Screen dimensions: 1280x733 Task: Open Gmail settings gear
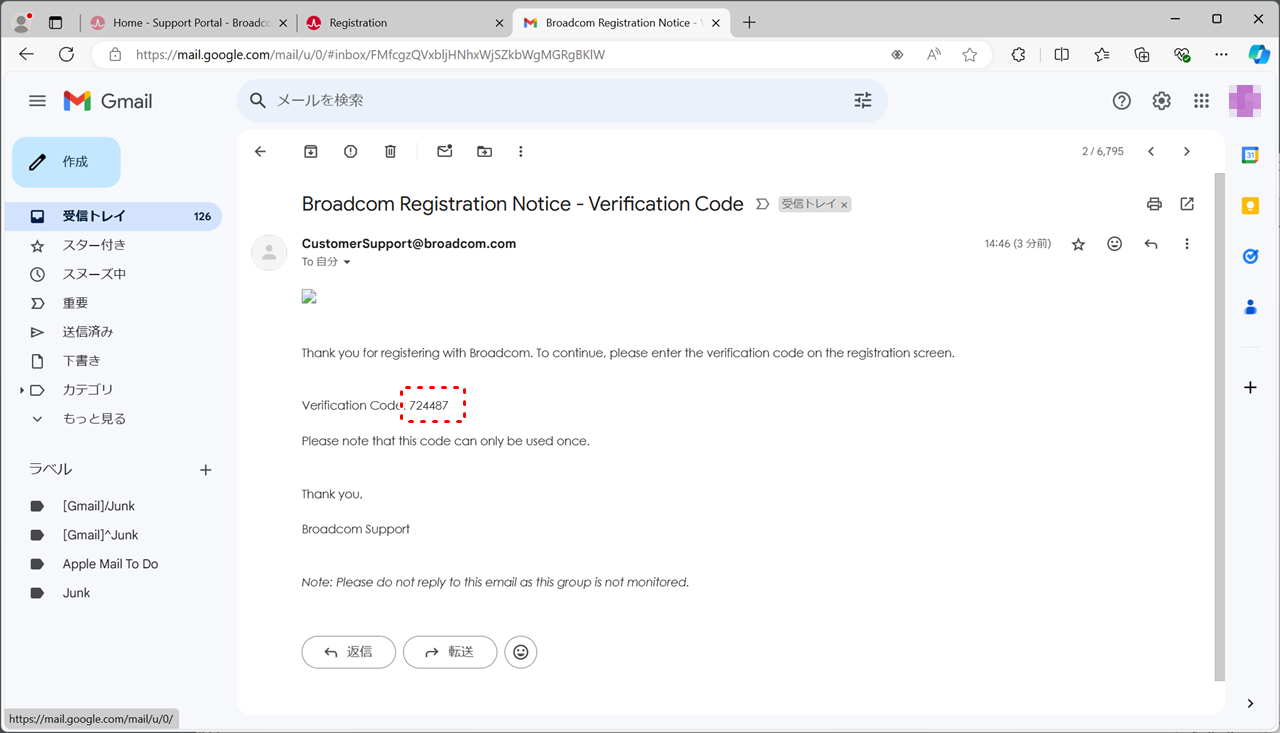click(1161, 101)
